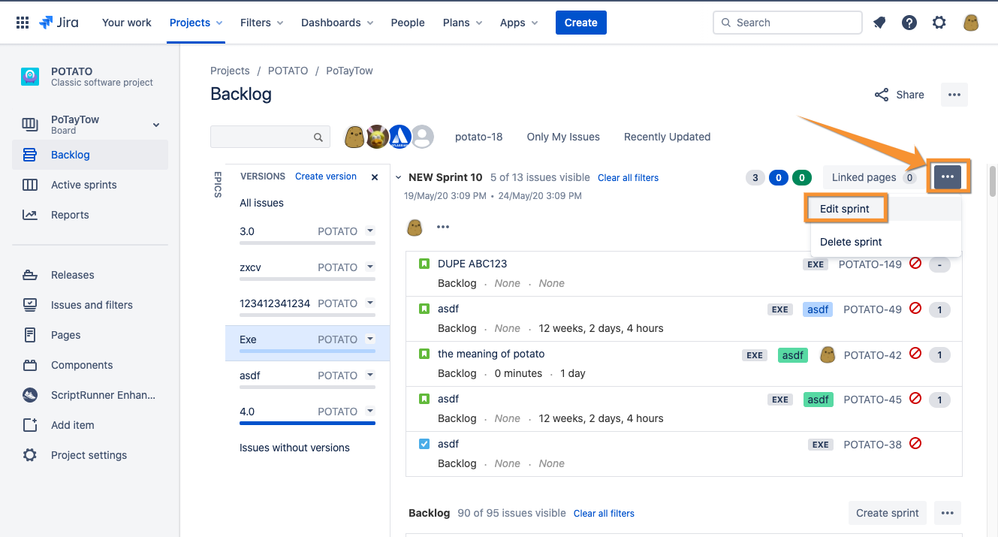Close the Versions panel with X
The image size is (998, 537).
[x=375, y=177]
